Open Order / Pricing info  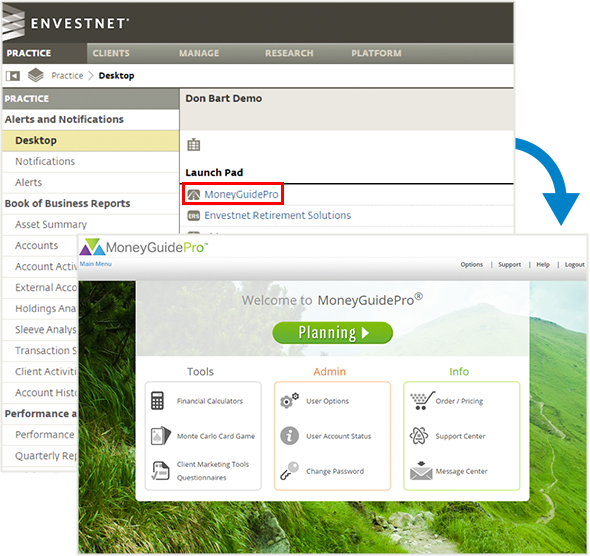(x=459, y=401)
